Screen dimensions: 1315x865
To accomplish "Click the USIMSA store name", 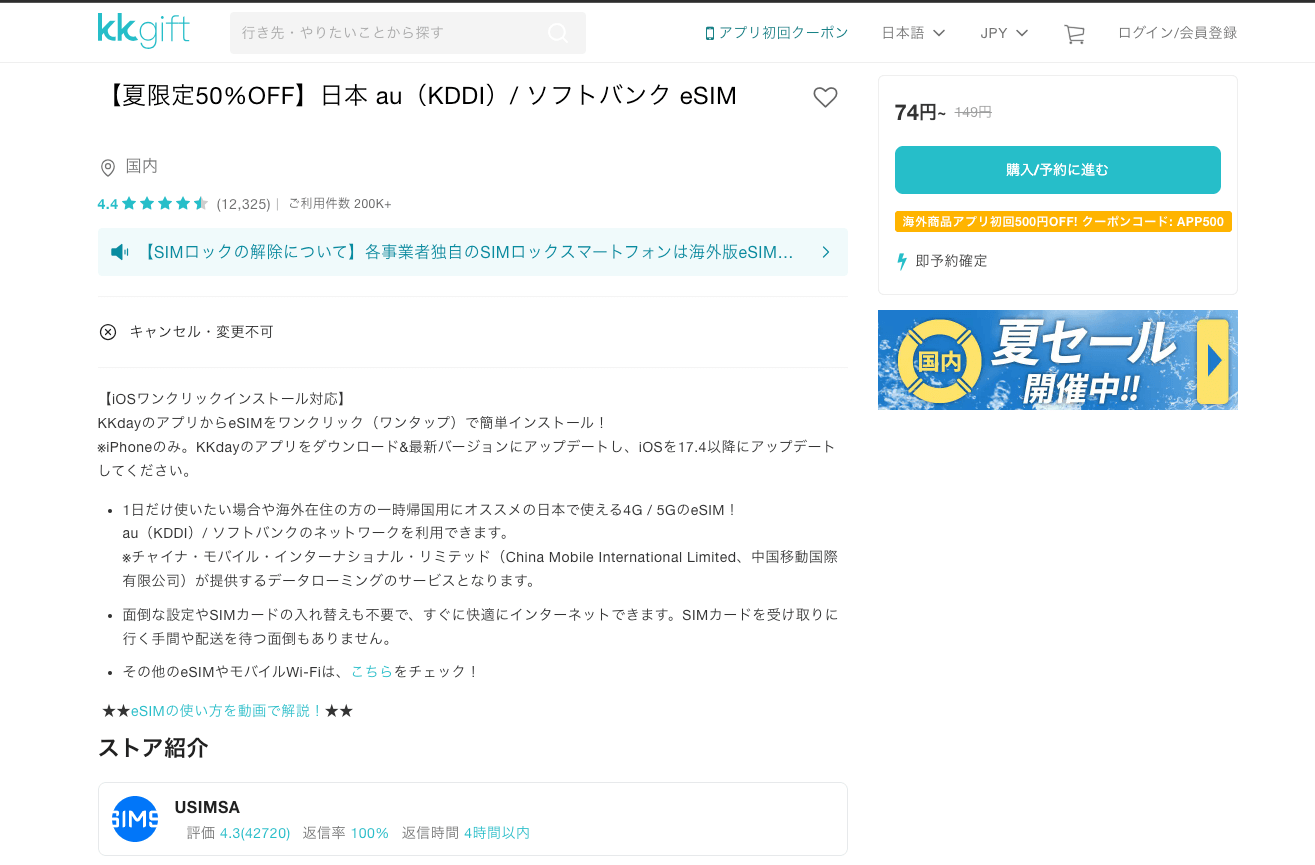I will (x=207, y=808).
